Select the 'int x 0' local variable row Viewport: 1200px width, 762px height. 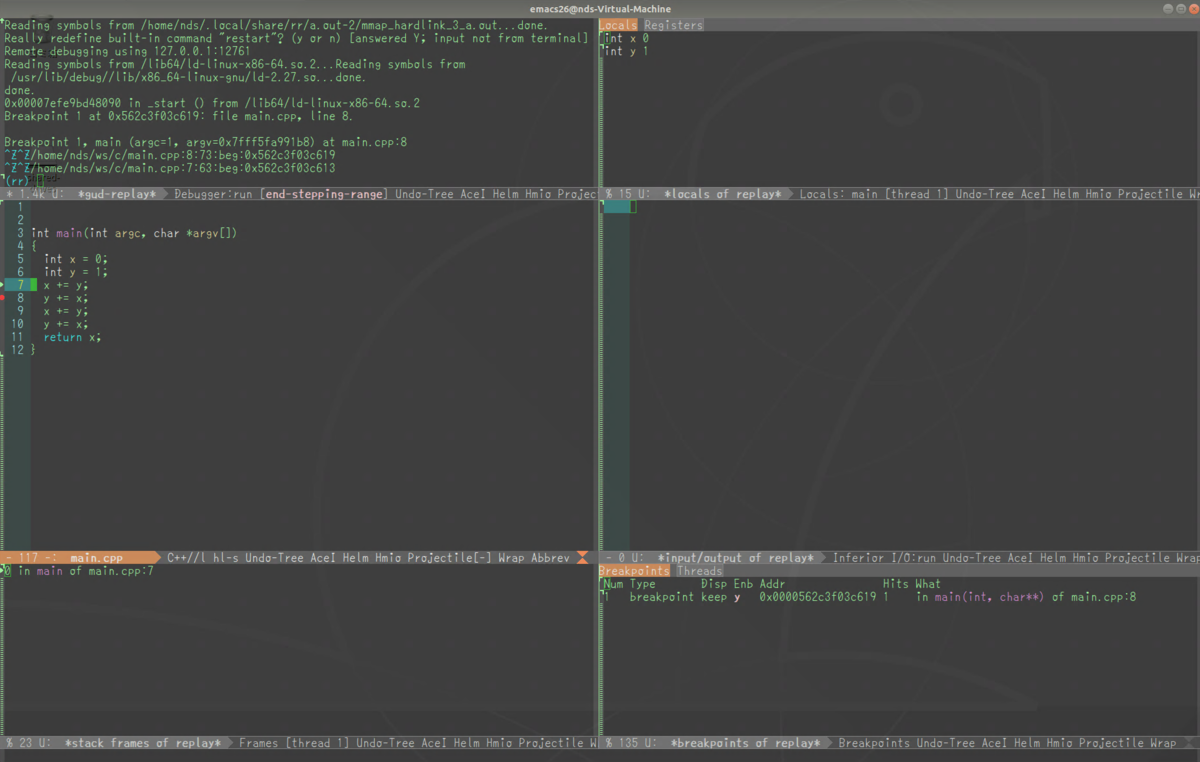(x=626, y=38)
